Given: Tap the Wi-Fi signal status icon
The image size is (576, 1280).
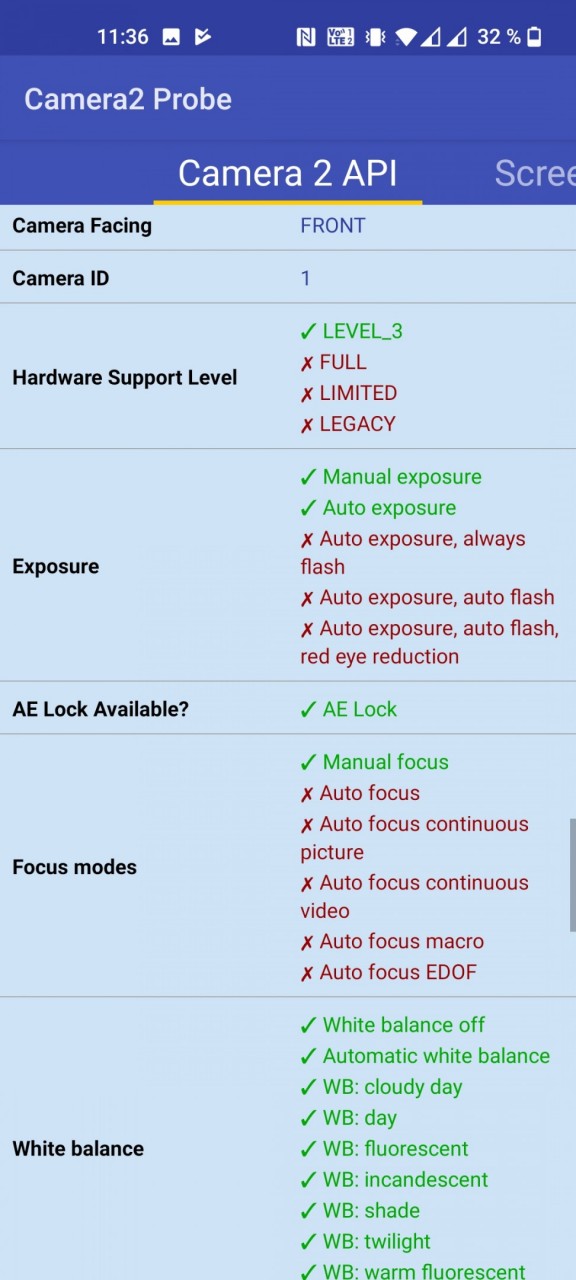Looking at the screenshot, I should point(406,37).
